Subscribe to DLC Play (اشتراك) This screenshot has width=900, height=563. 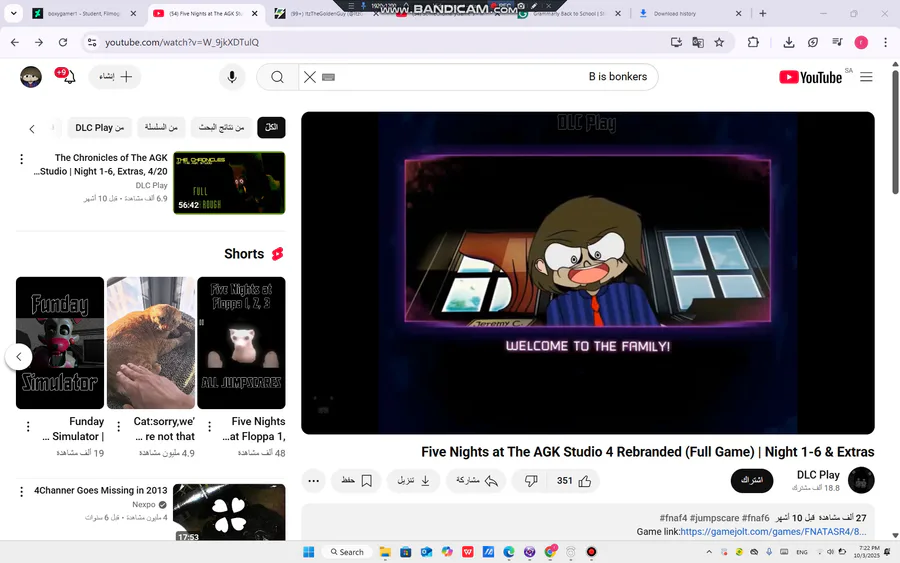tap(752, 480)
